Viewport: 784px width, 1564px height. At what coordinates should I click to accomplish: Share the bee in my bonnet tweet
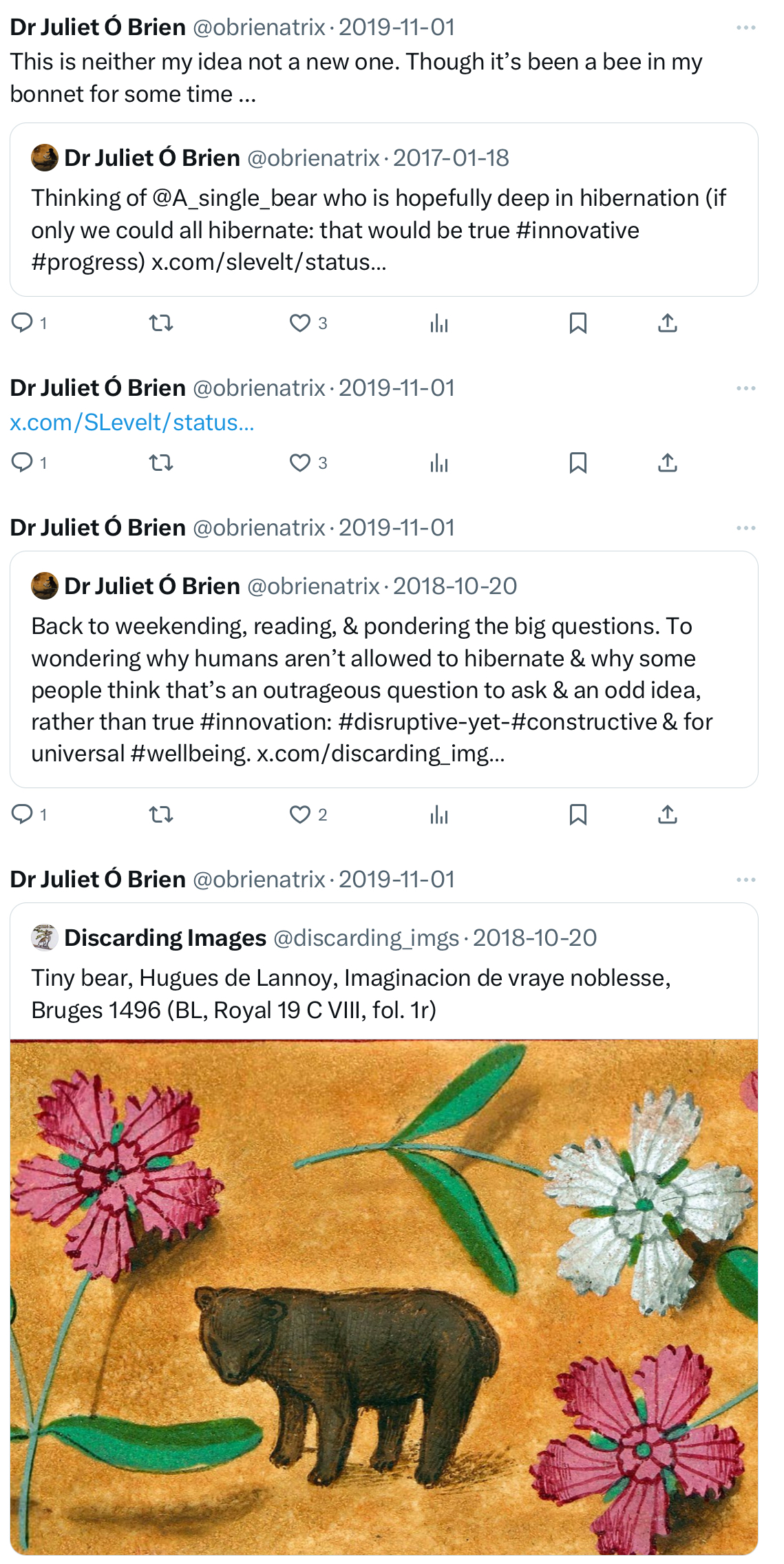667,322
